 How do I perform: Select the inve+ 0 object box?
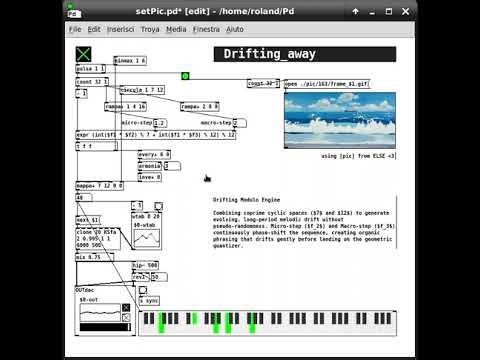coord(150,177)
